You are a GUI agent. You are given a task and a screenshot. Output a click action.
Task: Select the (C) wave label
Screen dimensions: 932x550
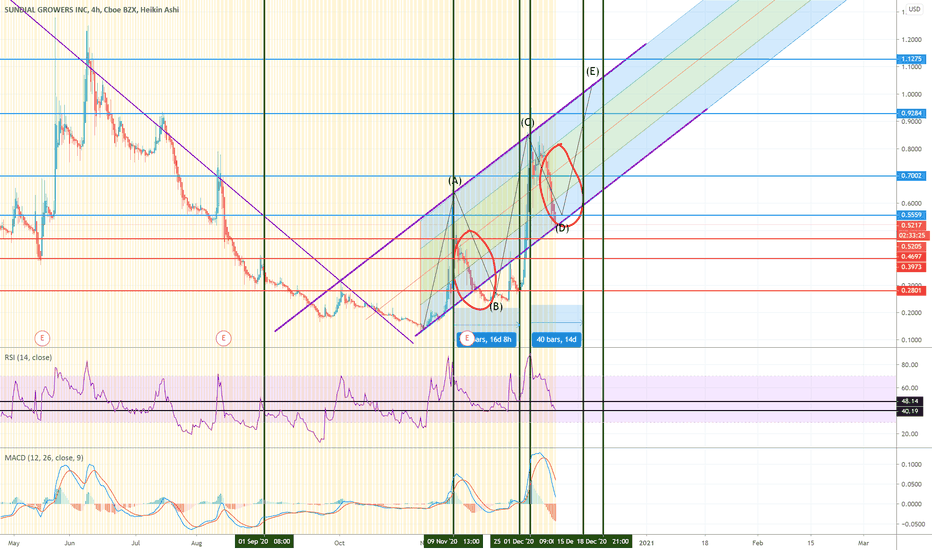(x=527, y=122)
